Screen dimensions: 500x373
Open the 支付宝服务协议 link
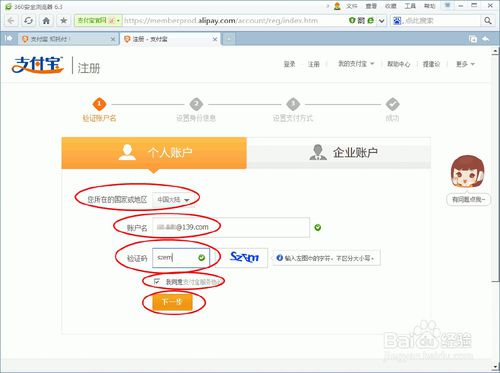click(202, 282)
